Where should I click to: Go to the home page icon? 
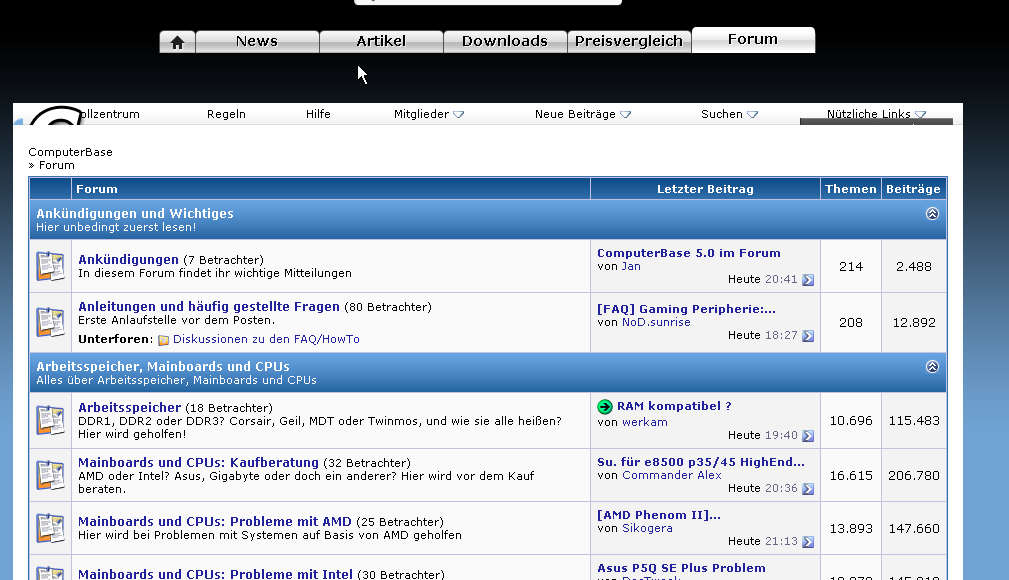coord(178,42)
